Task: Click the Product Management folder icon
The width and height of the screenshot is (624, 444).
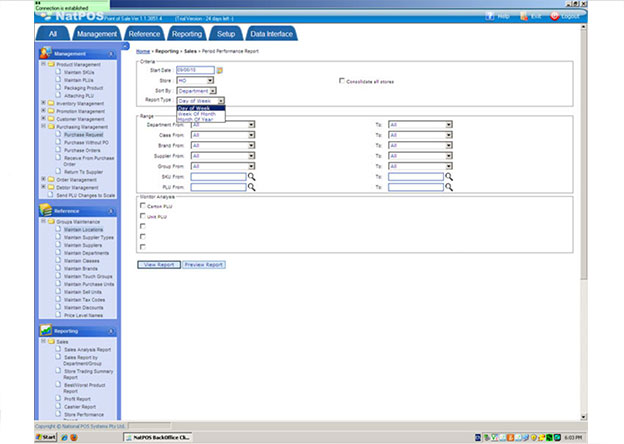Action: pos(51,64)
